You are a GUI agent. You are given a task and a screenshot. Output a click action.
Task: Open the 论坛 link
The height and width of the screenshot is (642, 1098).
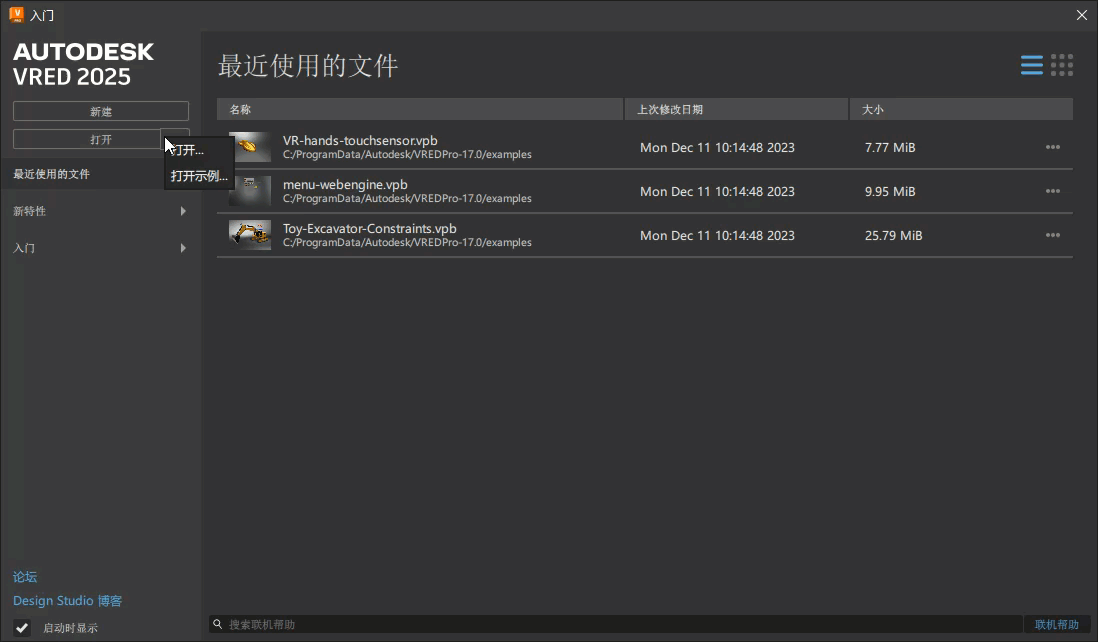25,577
